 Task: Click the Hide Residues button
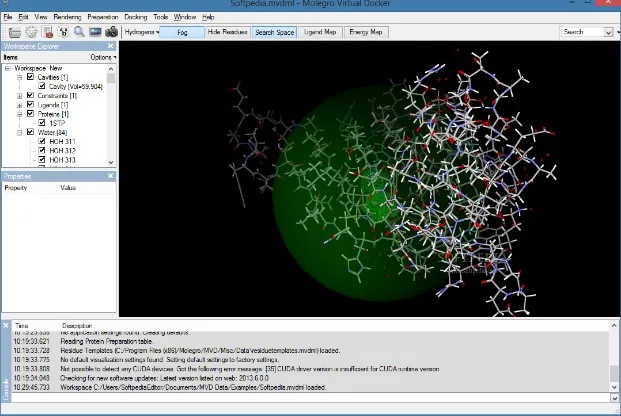(x=227, y=32)
